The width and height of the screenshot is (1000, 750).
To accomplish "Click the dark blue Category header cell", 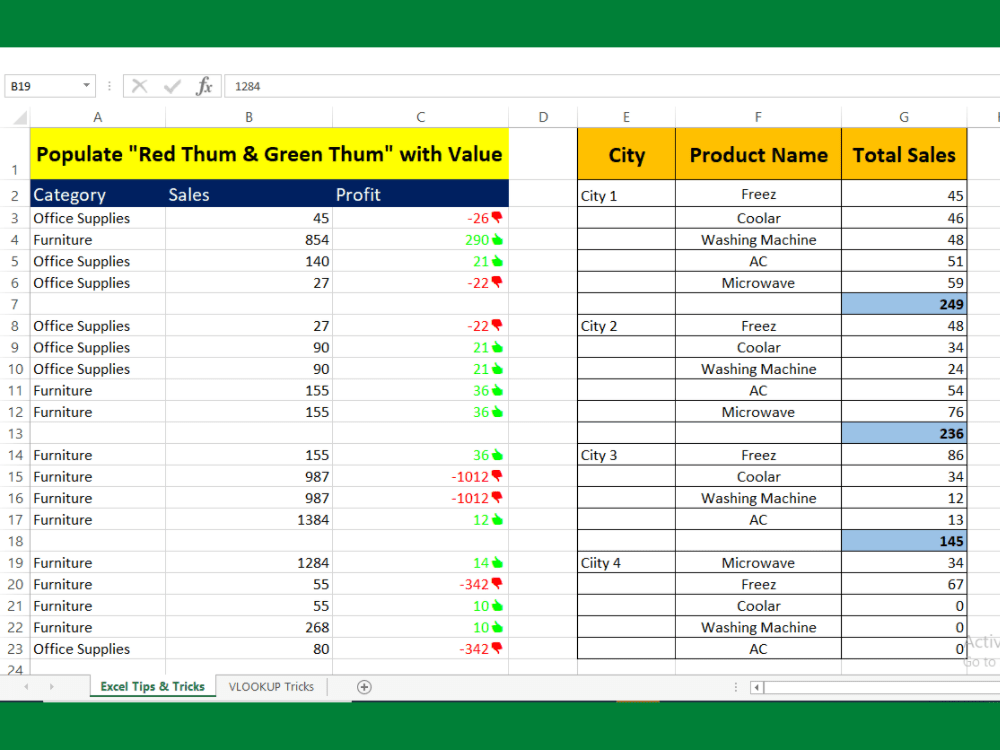I will tap(67, 194).
